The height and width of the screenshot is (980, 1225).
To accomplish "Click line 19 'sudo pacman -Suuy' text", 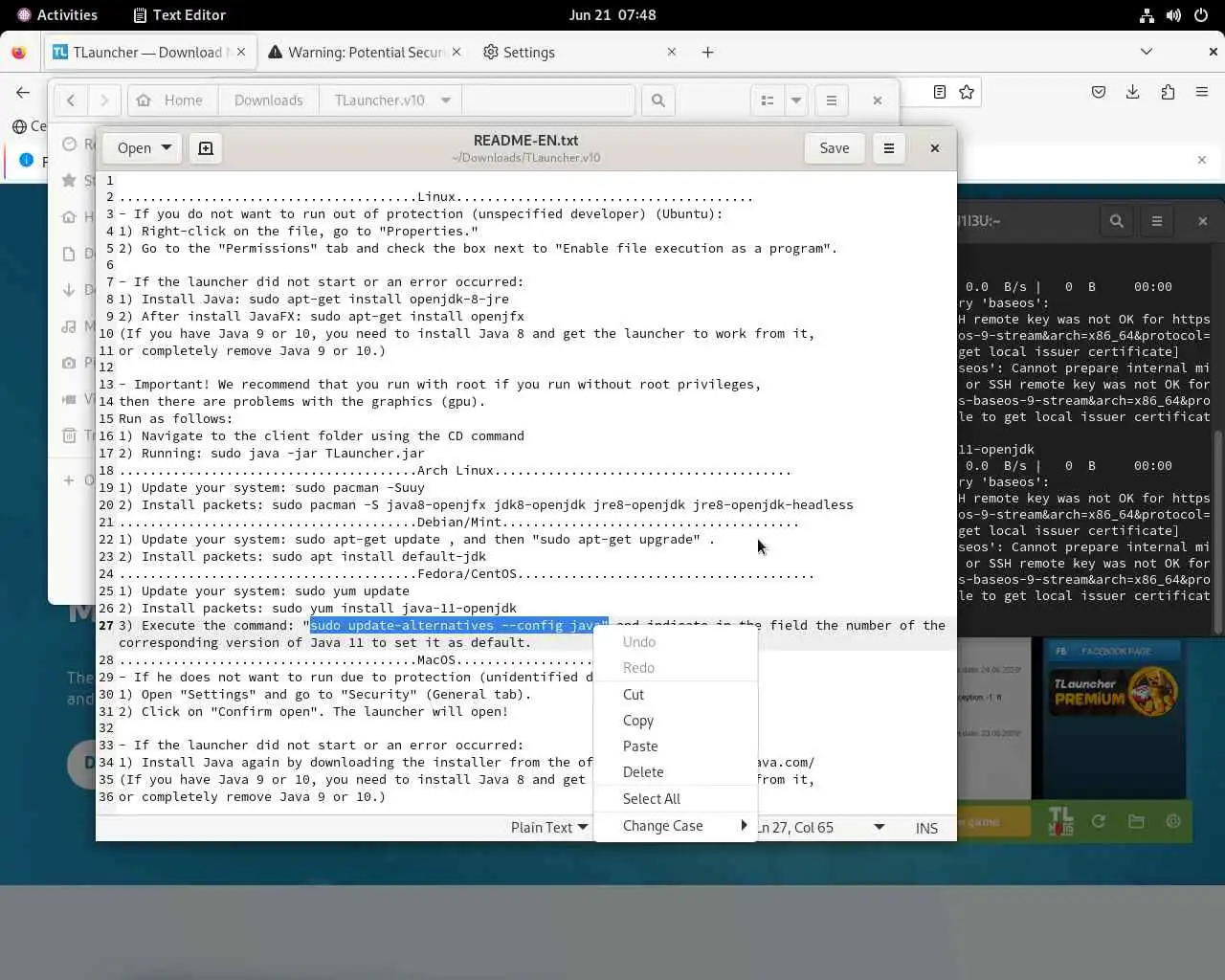I will click(x=360, y=488).
